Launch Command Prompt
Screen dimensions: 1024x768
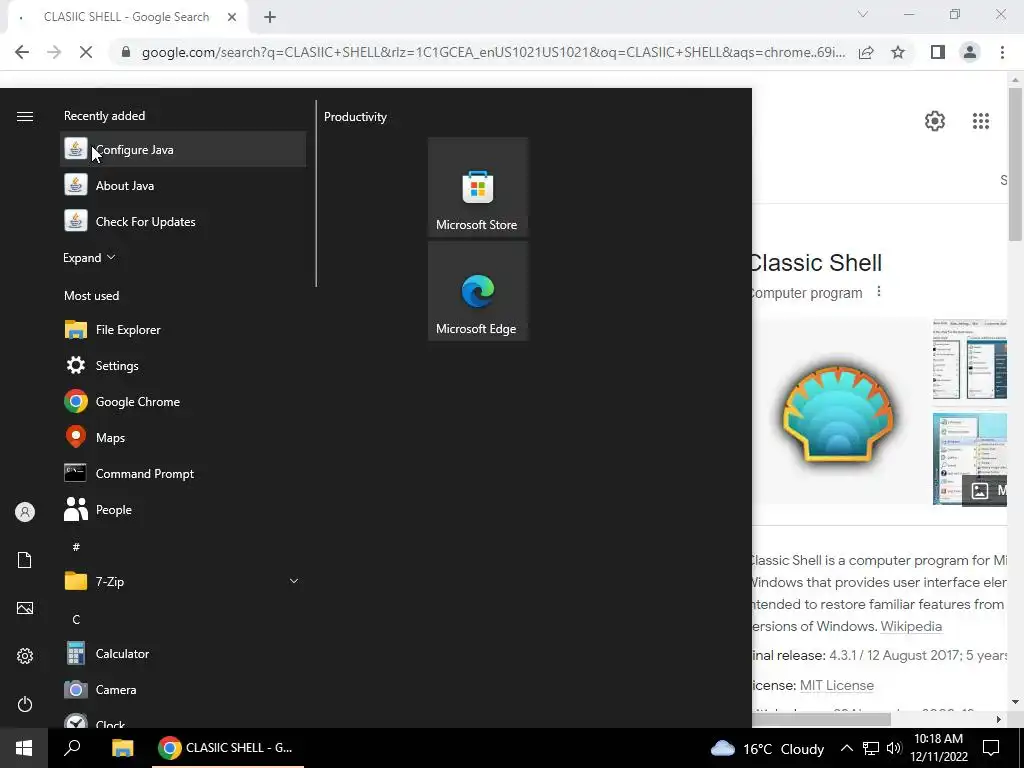pos(183,473)
